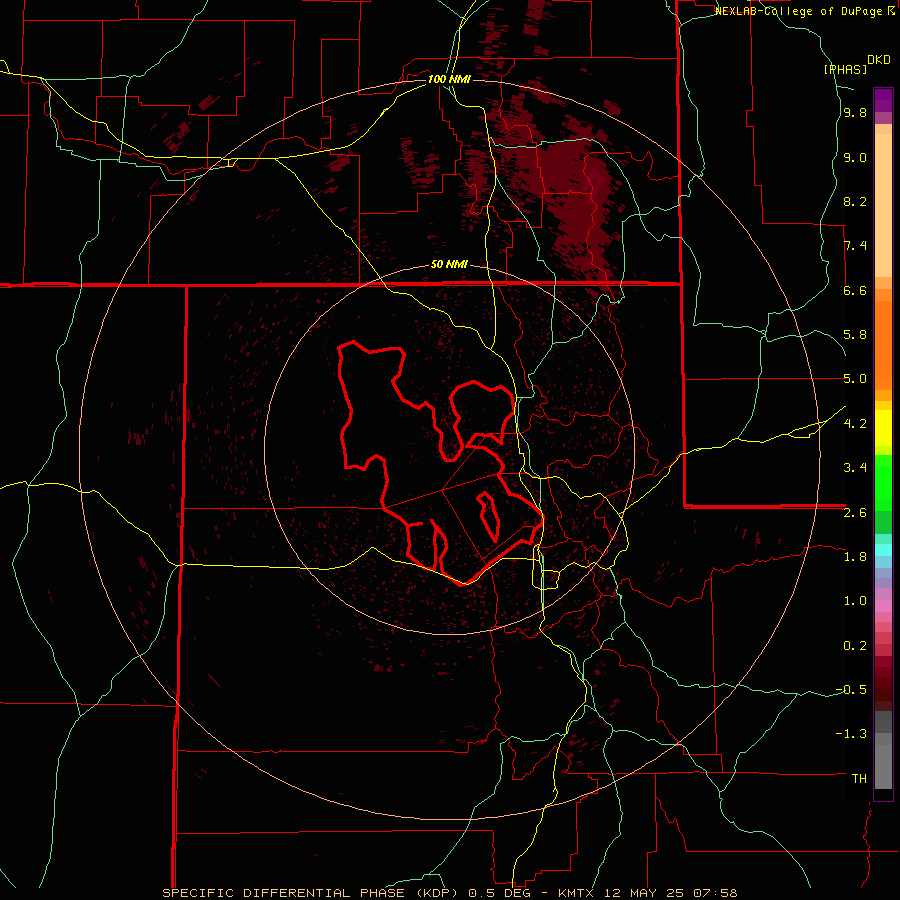Click the -0.5 scale value
The image size is (900, 900).
coord(851,689)
